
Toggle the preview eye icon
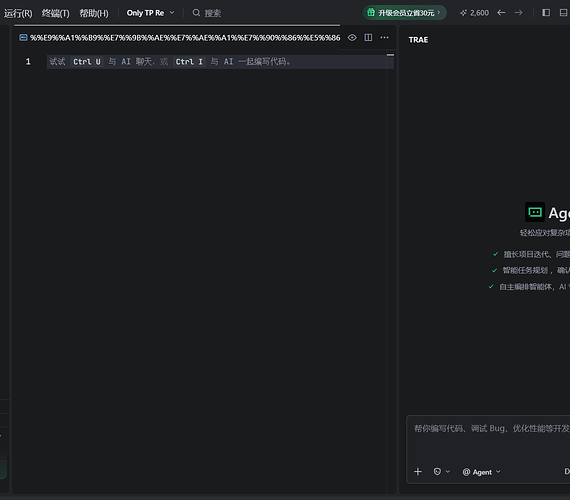click(x=352, y=37)
